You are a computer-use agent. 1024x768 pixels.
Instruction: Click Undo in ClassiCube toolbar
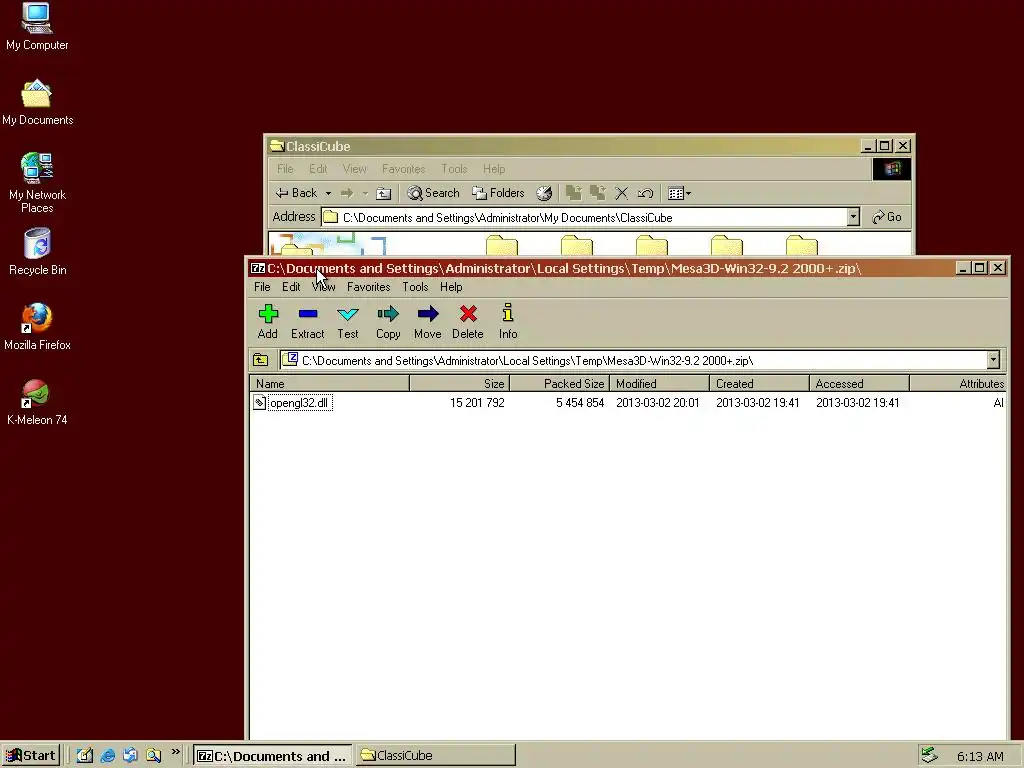(x=645, y=193)
